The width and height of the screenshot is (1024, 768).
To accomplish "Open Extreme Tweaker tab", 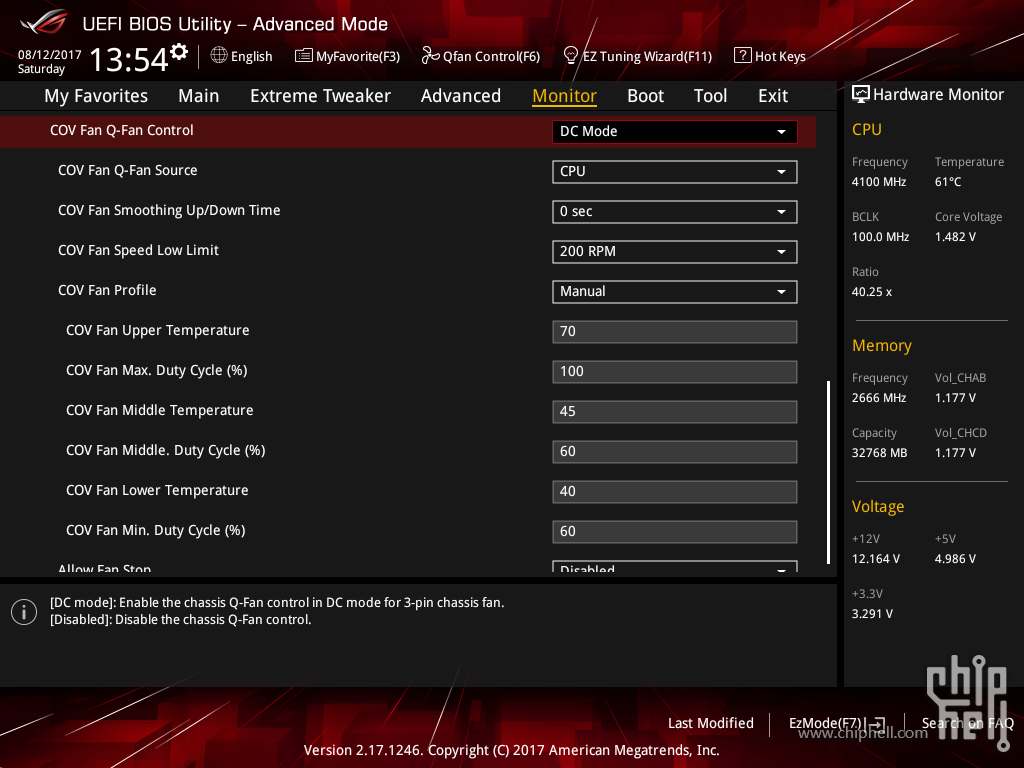I will [320, 96].
